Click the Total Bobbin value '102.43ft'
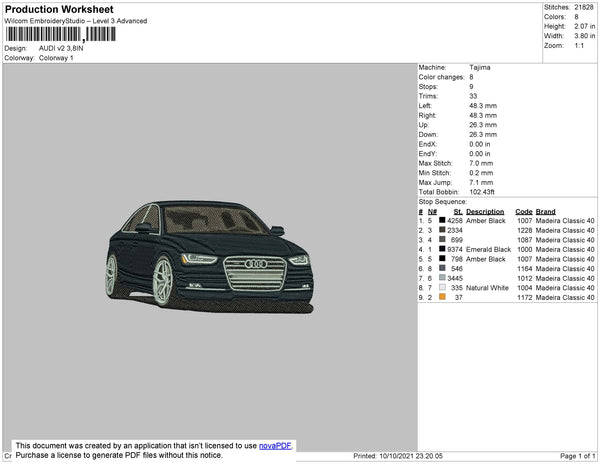The image size is (600, 464). [482, 192]
